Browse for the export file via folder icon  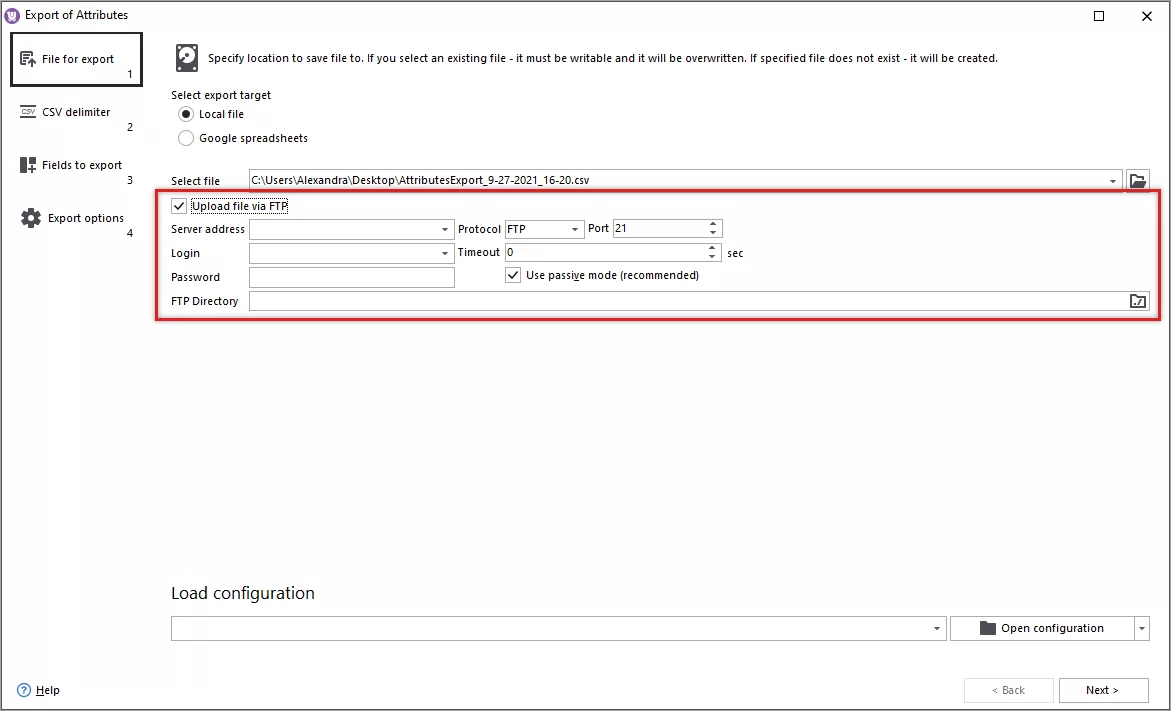coord(1138,180)
